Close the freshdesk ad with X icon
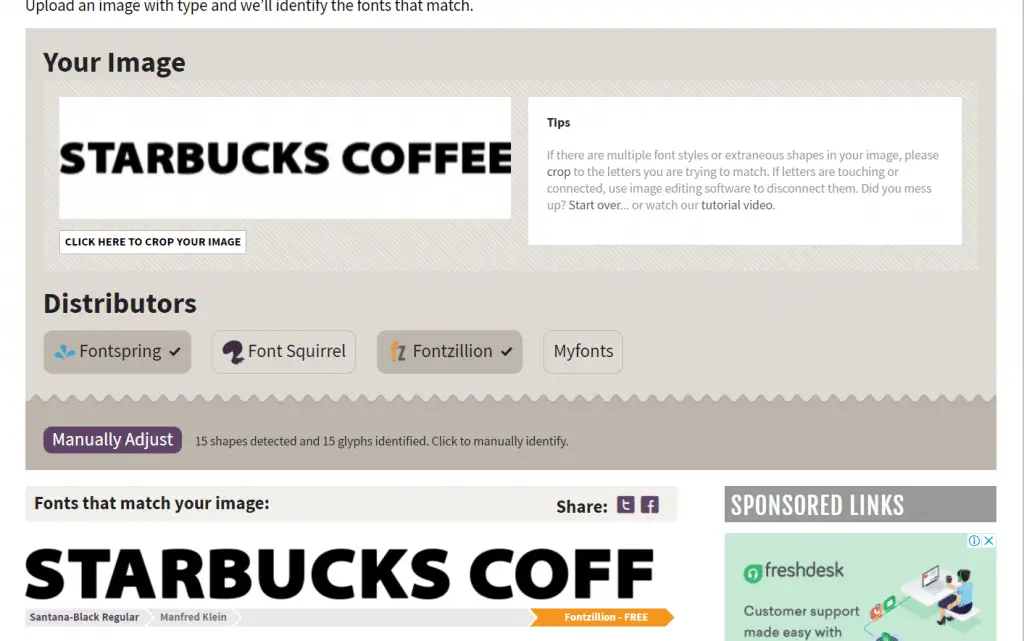The image size is (1024, 641). click(989, 540)
